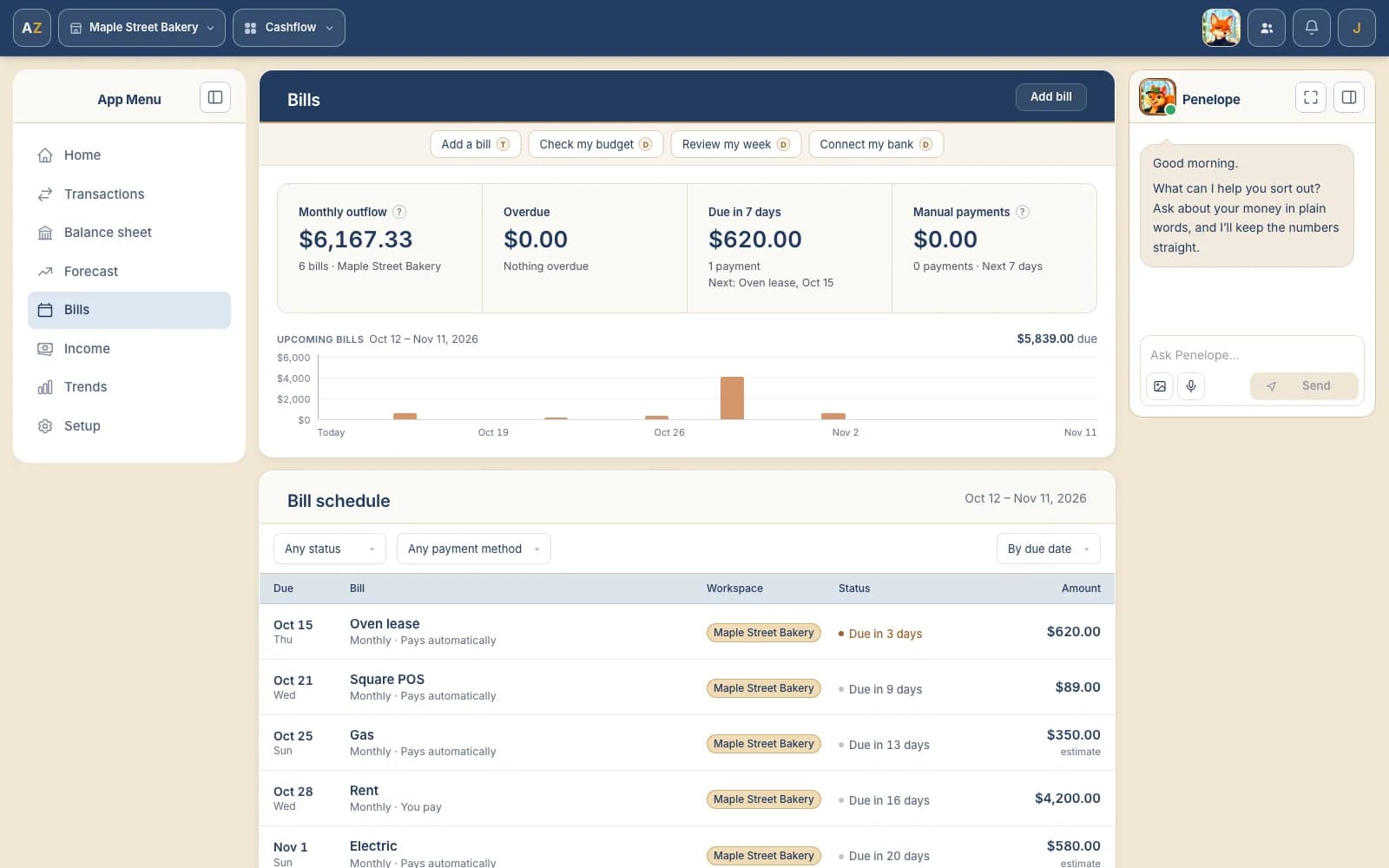Viewport: 1389px width, 868px height.
Task: Open the fox avatar in top bar
Action: pyautogui.click(x=1221, y=28)
